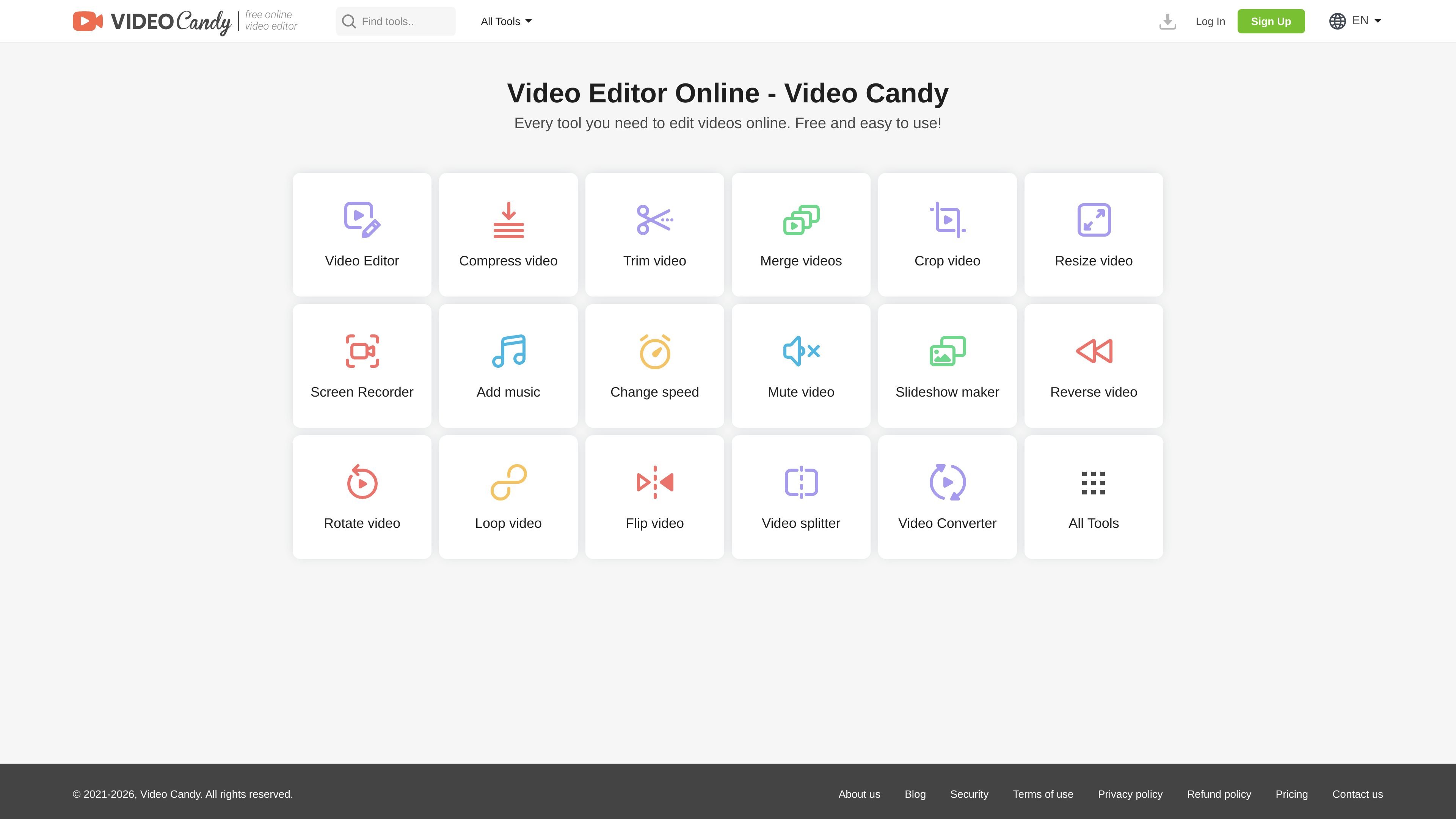Click the Log In link
Image resolution: width=1456 pixels, height=819 pixels.
tap(1210, 22)
